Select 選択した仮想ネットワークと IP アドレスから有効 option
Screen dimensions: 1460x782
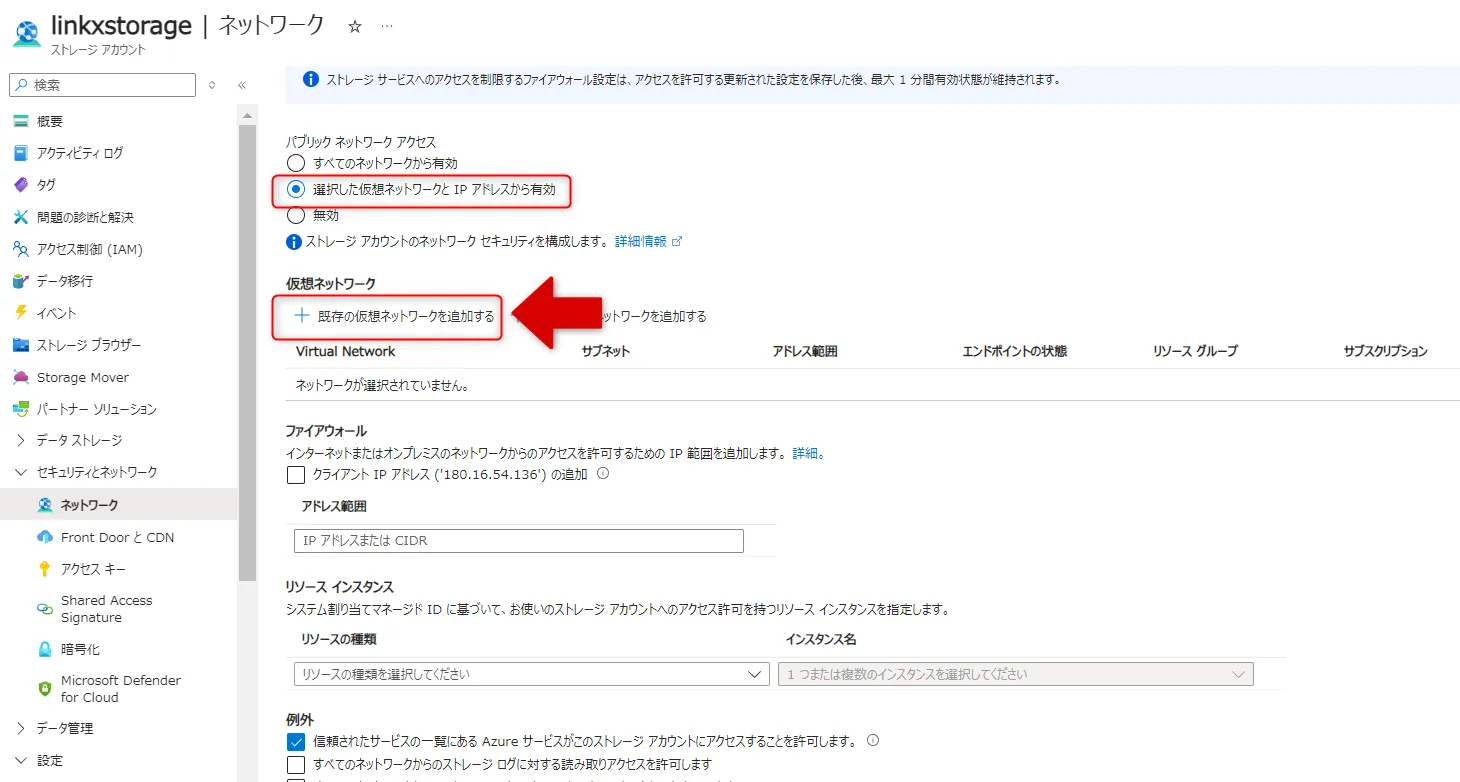pos(295,189)
